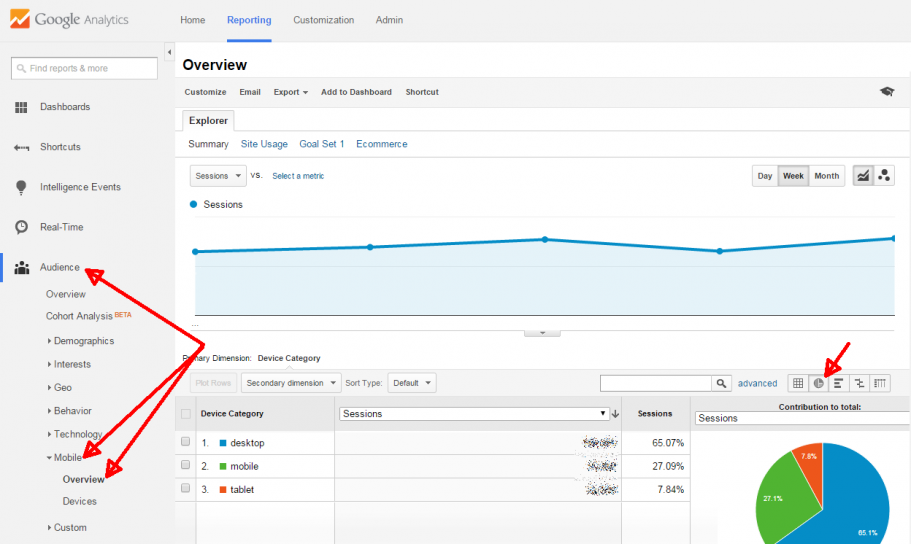Screen dimensions: 911x544
Task: Click the Plot Rows button
Action: (213, 383)
